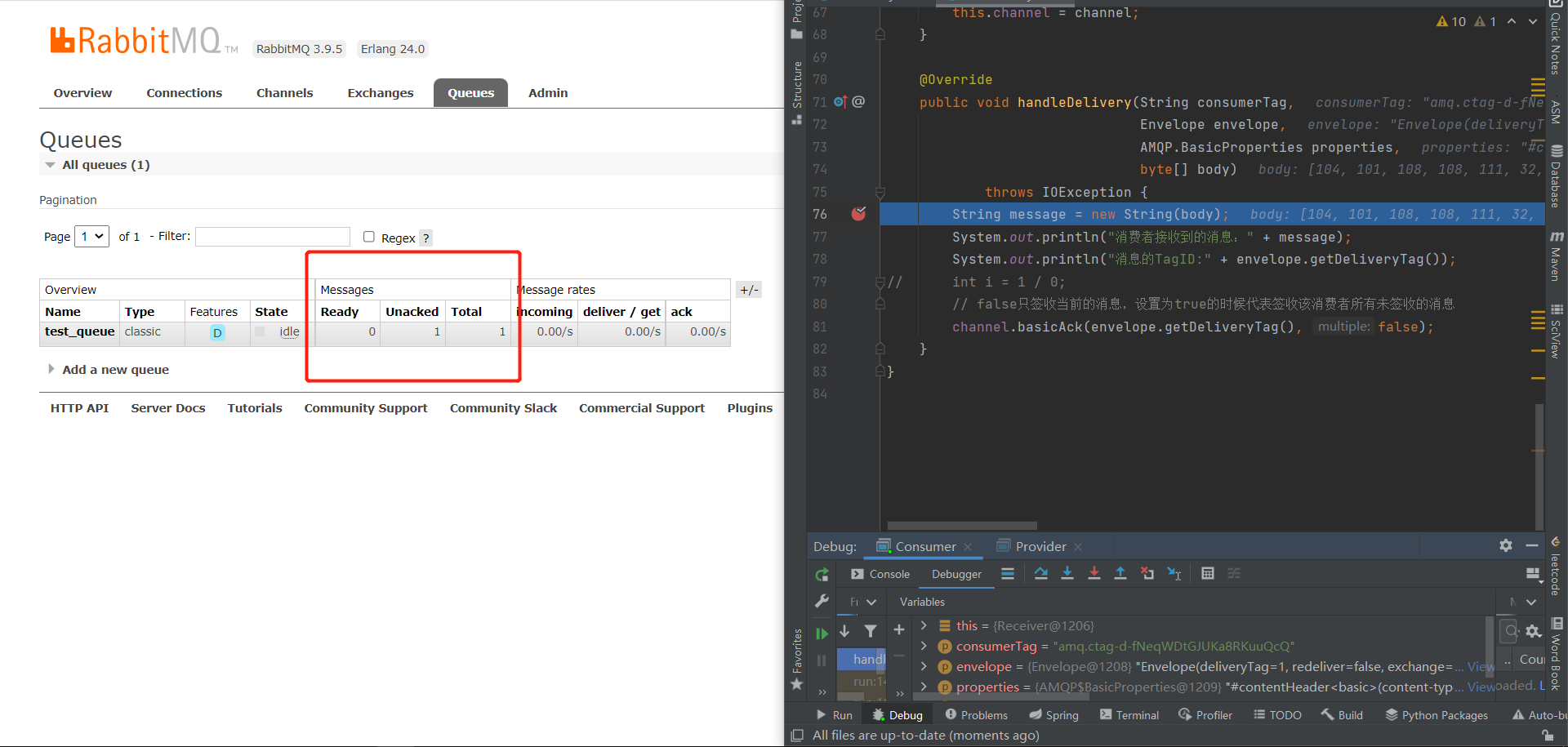Open RabbitMQ Admin tab
Image resolution: width=1568 pixels, height=747 pixels.
coord(548,93)
